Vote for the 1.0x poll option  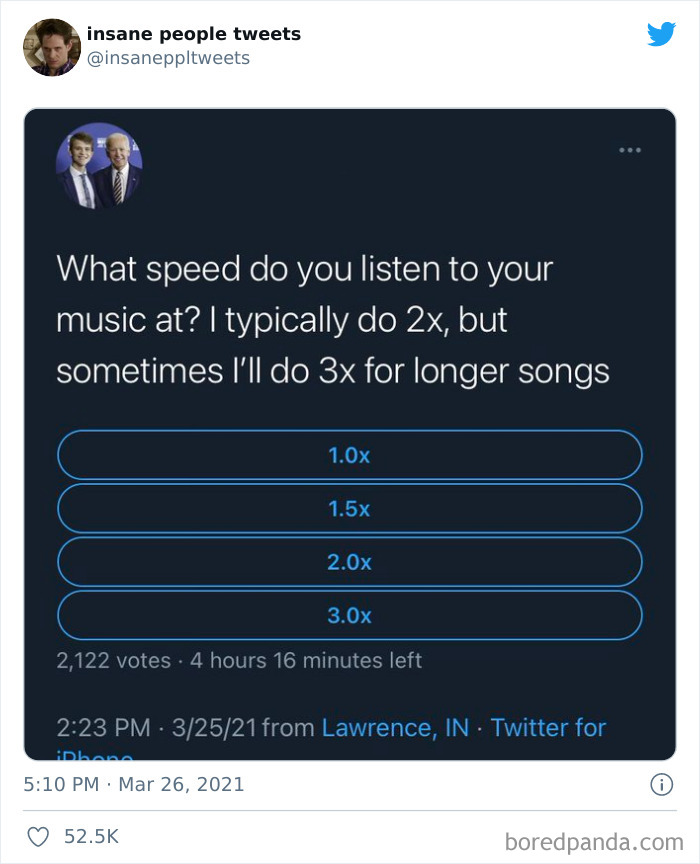[x=350, y=455]
